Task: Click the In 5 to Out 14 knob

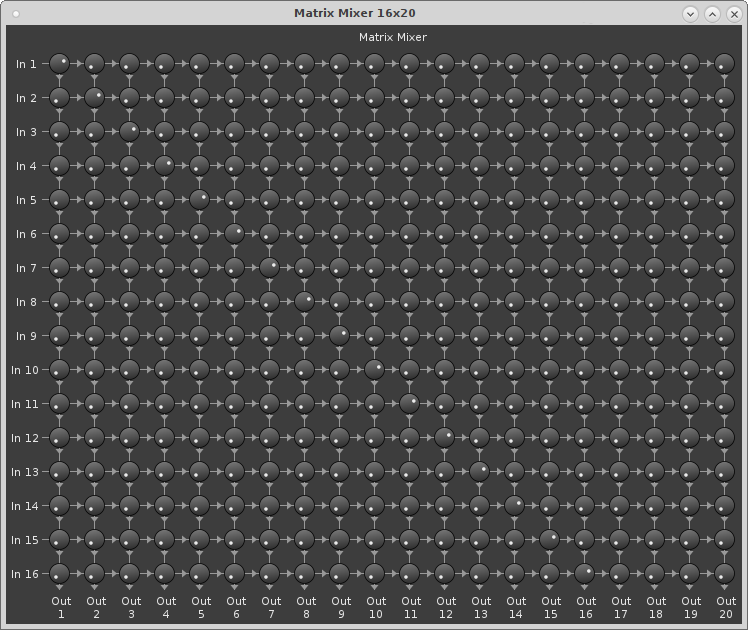Action: click(514, 199)
